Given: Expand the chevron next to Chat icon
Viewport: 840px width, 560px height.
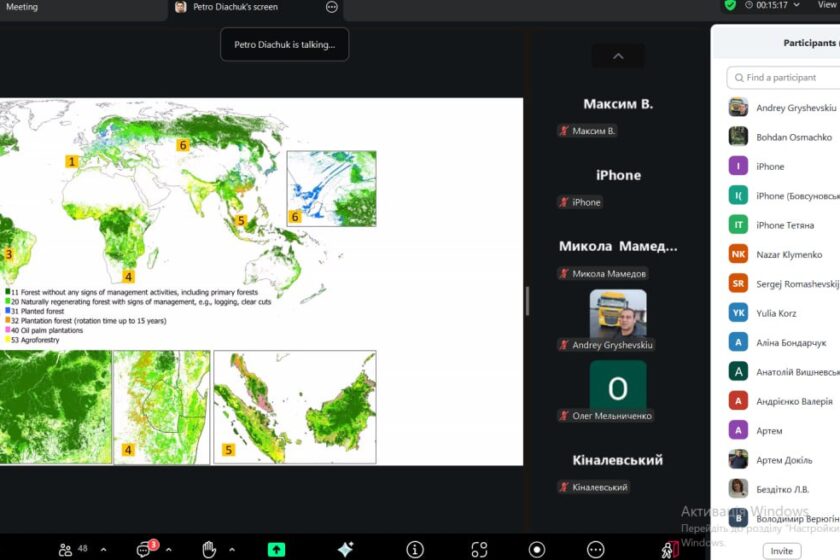Looking at the screenshot, I should point(171,549).
